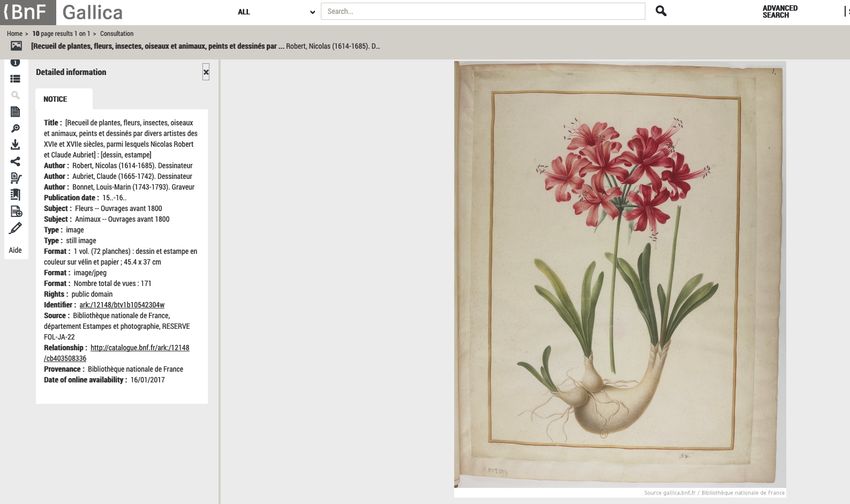Select the pencil annotation icon
Screen dimensions: 850x504
[15, 228]
